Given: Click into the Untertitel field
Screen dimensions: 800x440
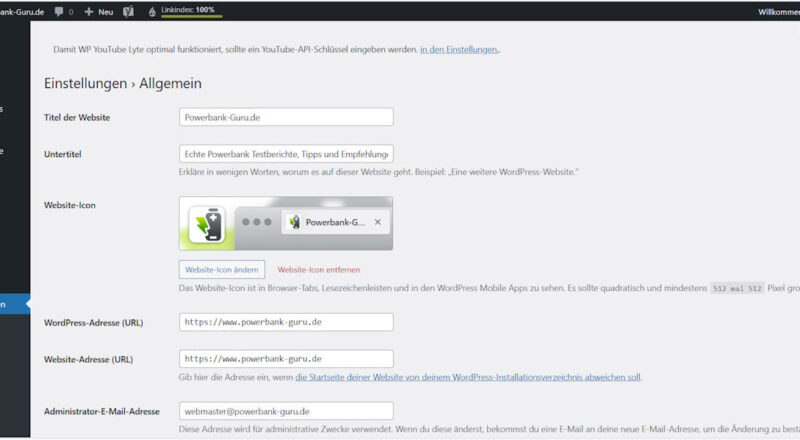Looking at the screenshot, I should click(x=286, y=154).
